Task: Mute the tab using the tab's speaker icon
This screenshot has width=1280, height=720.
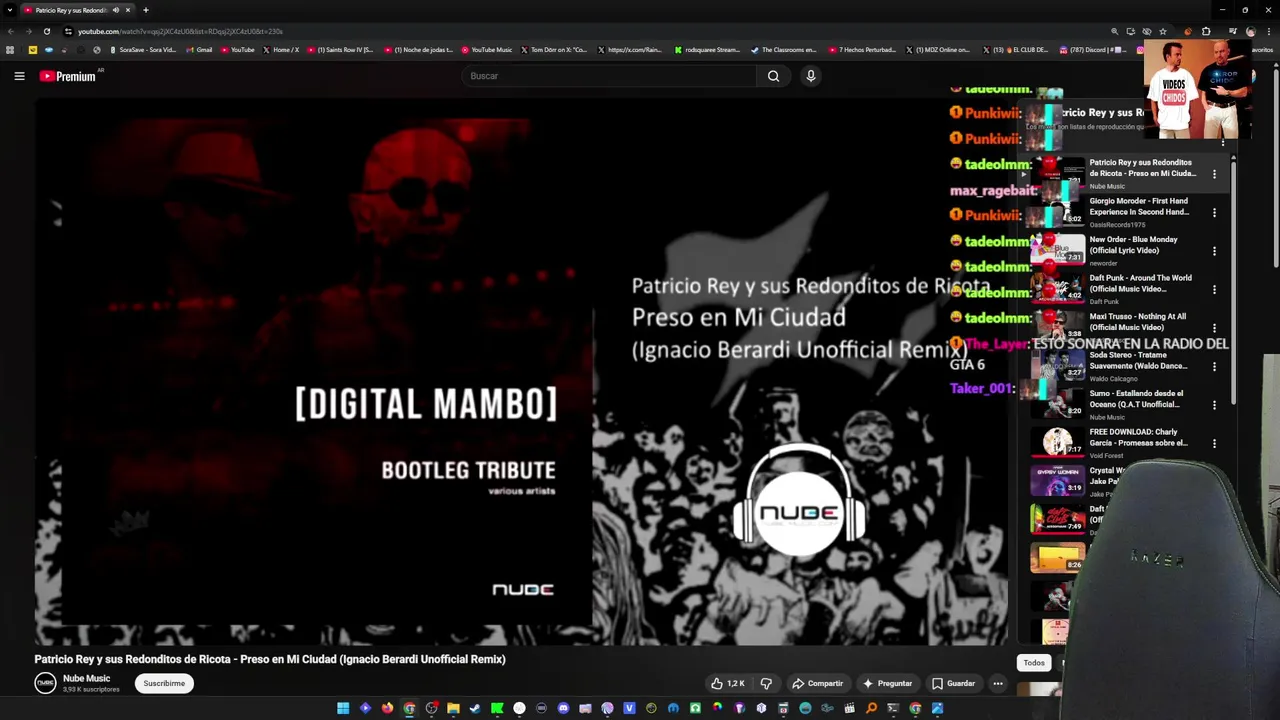Action: click(x=115, y=10)
